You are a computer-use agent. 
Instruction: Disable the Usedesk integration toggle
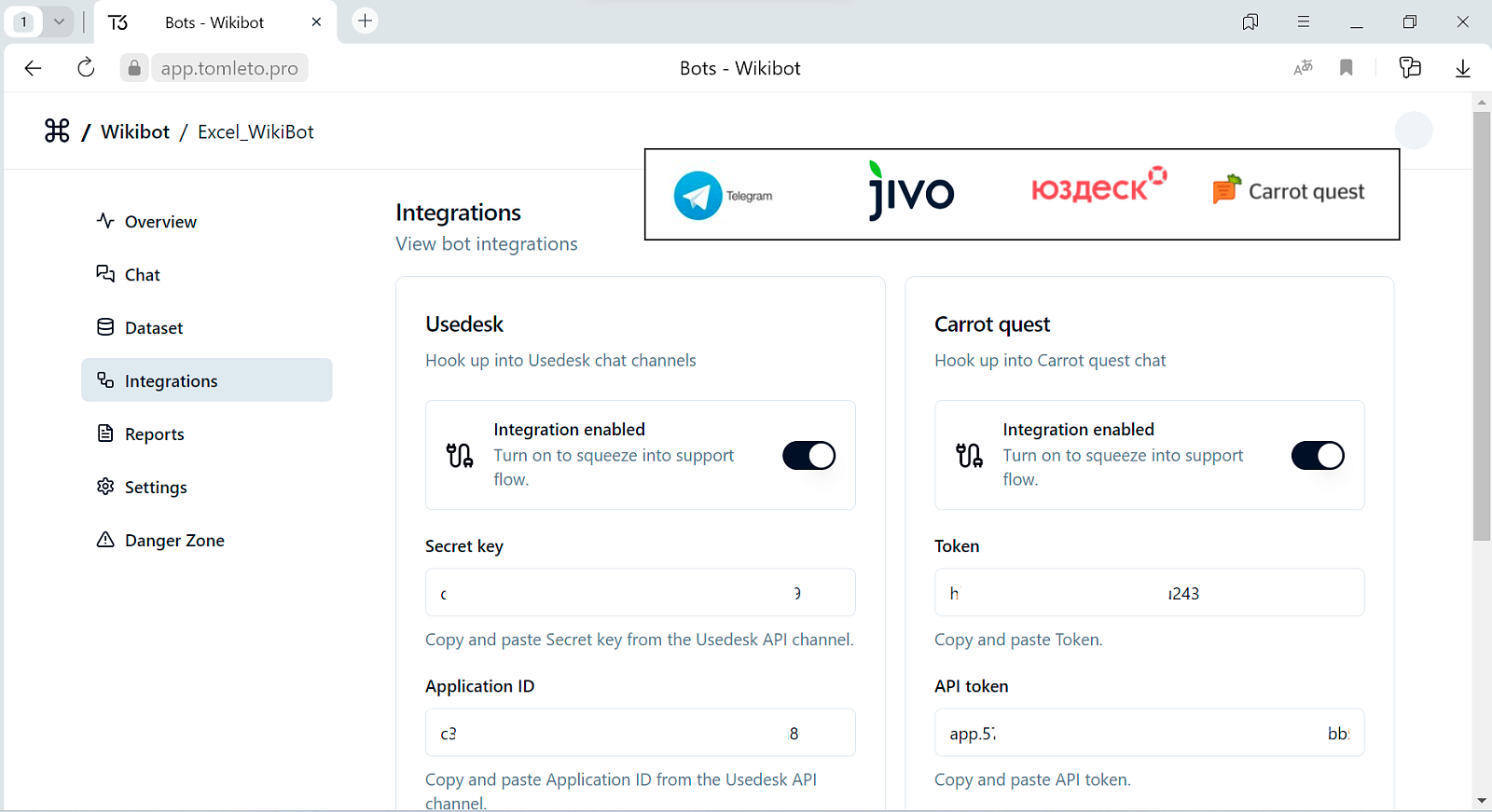click(x=808, y=455)
